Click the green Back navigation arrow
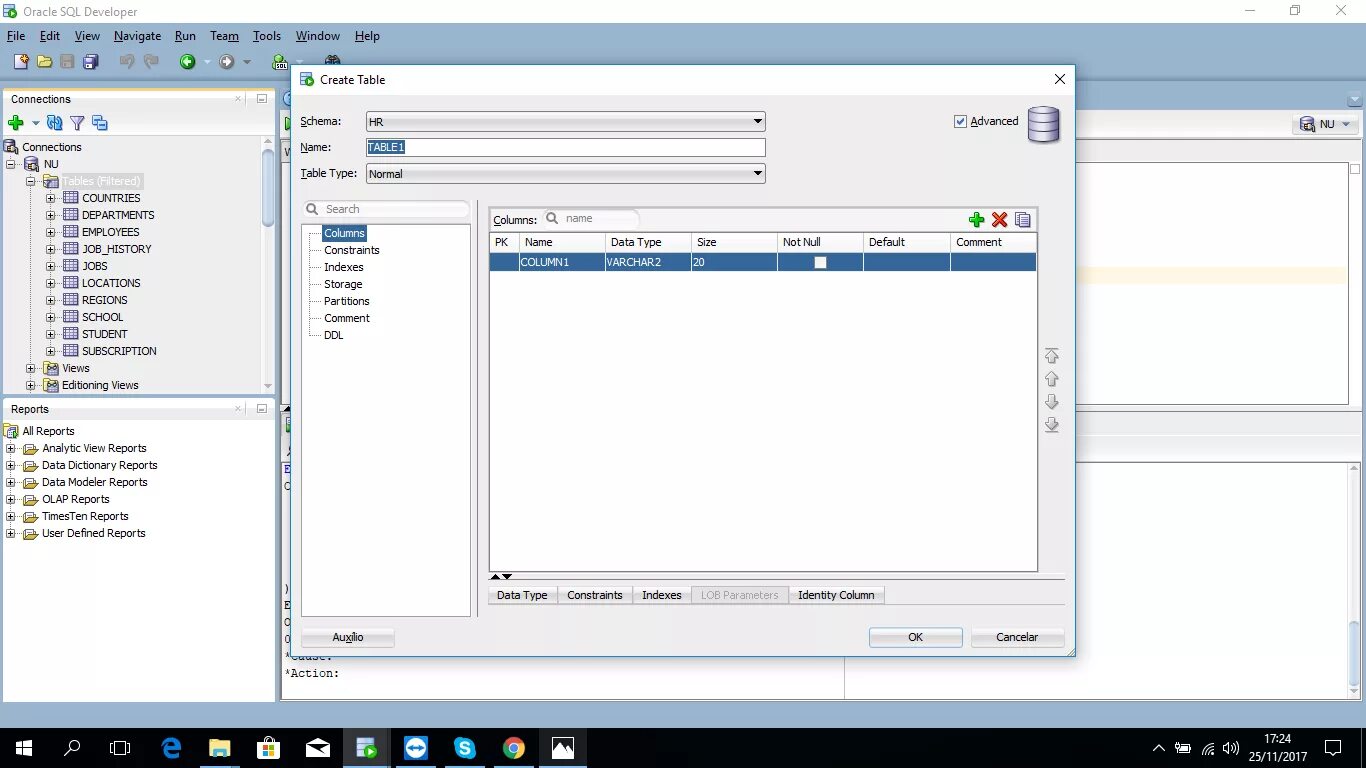 click(187, 62)
